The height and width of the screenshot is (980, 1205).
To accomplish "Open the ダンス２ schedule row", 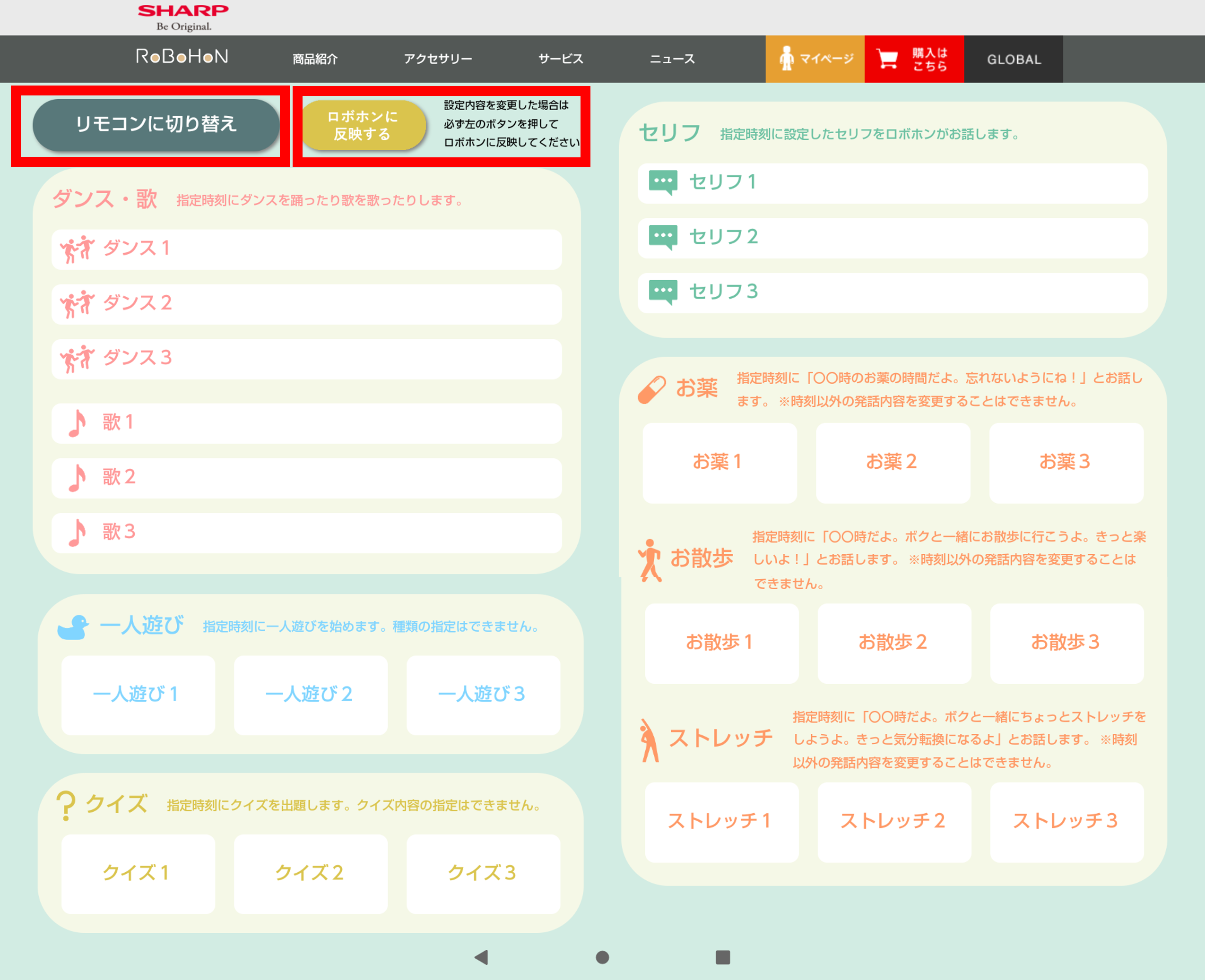I will (307, 304).
